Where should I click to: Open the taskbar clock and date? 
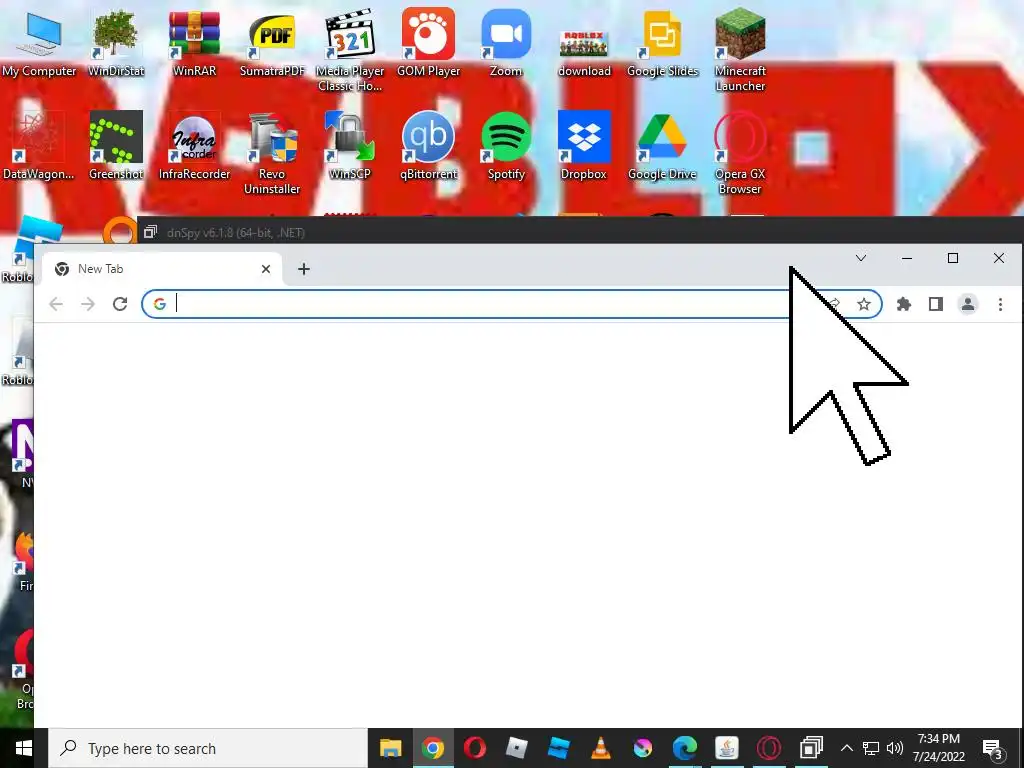pyautogui.click(x=938, y=748)
